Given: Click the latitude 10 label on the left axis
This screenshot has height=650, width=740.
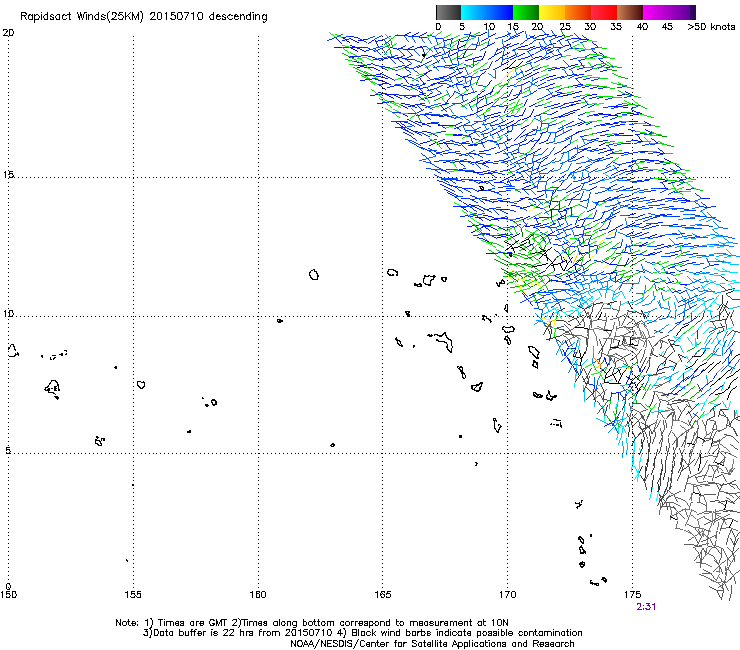Looking at the screenshot, I should pos(8,313).
